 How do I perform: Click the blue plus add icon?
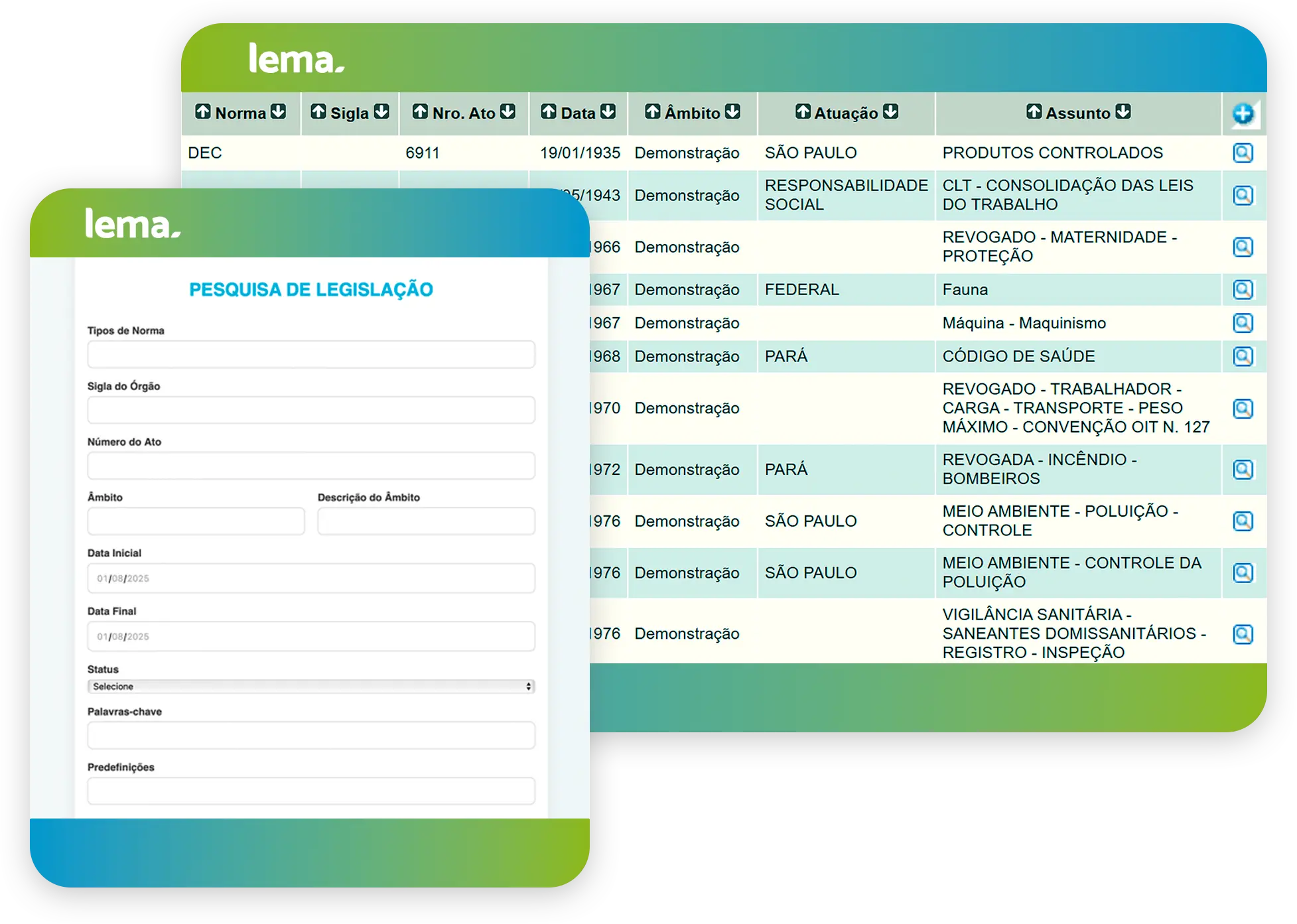[1243, 114]
